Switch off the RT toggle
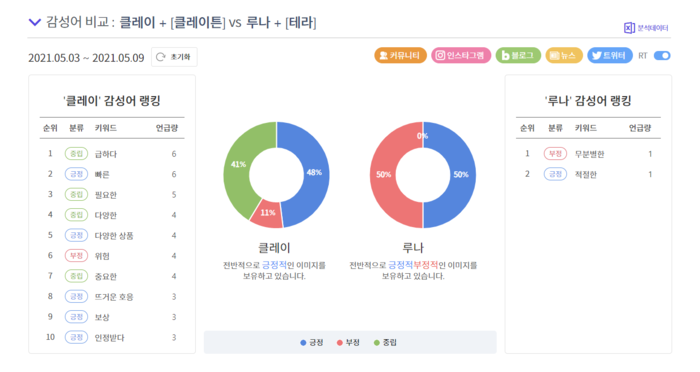Viewport: 700px width, 372px height. (662, 56)
